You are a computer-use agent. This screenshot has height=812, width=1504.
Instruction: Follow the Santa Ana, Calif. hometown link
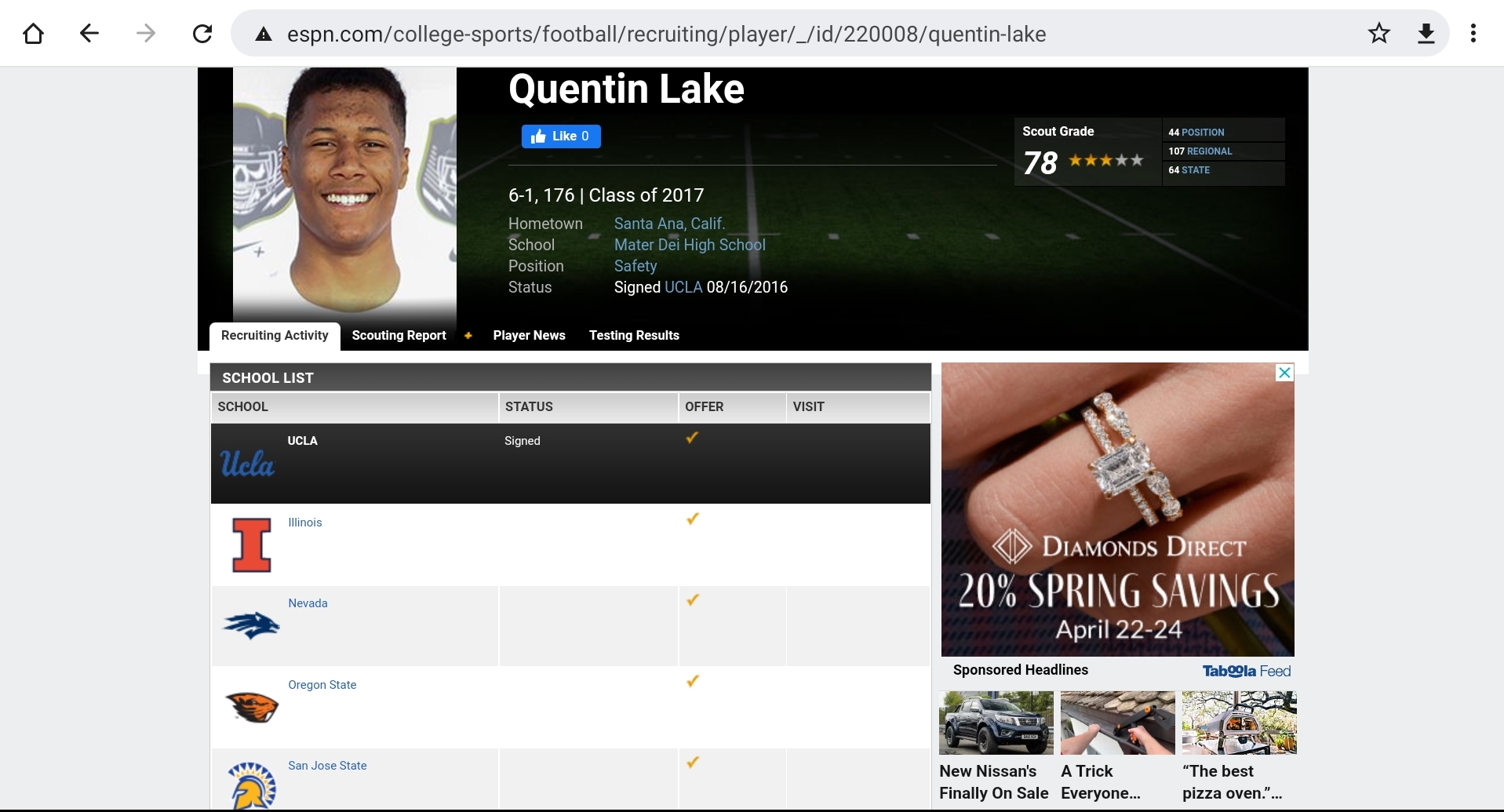[669, 224]
